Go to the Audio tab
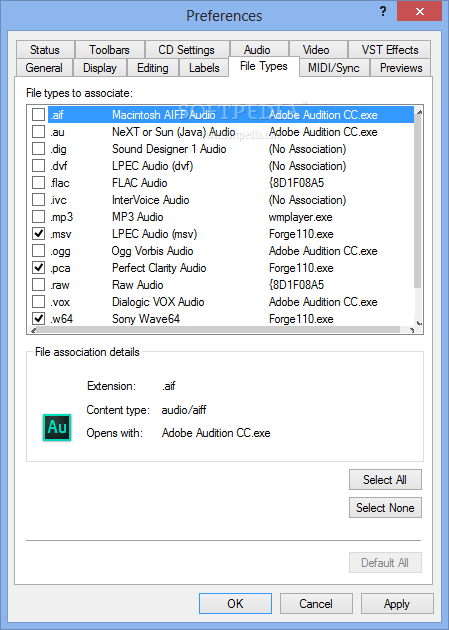The width and height of the screenshot is (449, 630). click(x=257, y=50)
